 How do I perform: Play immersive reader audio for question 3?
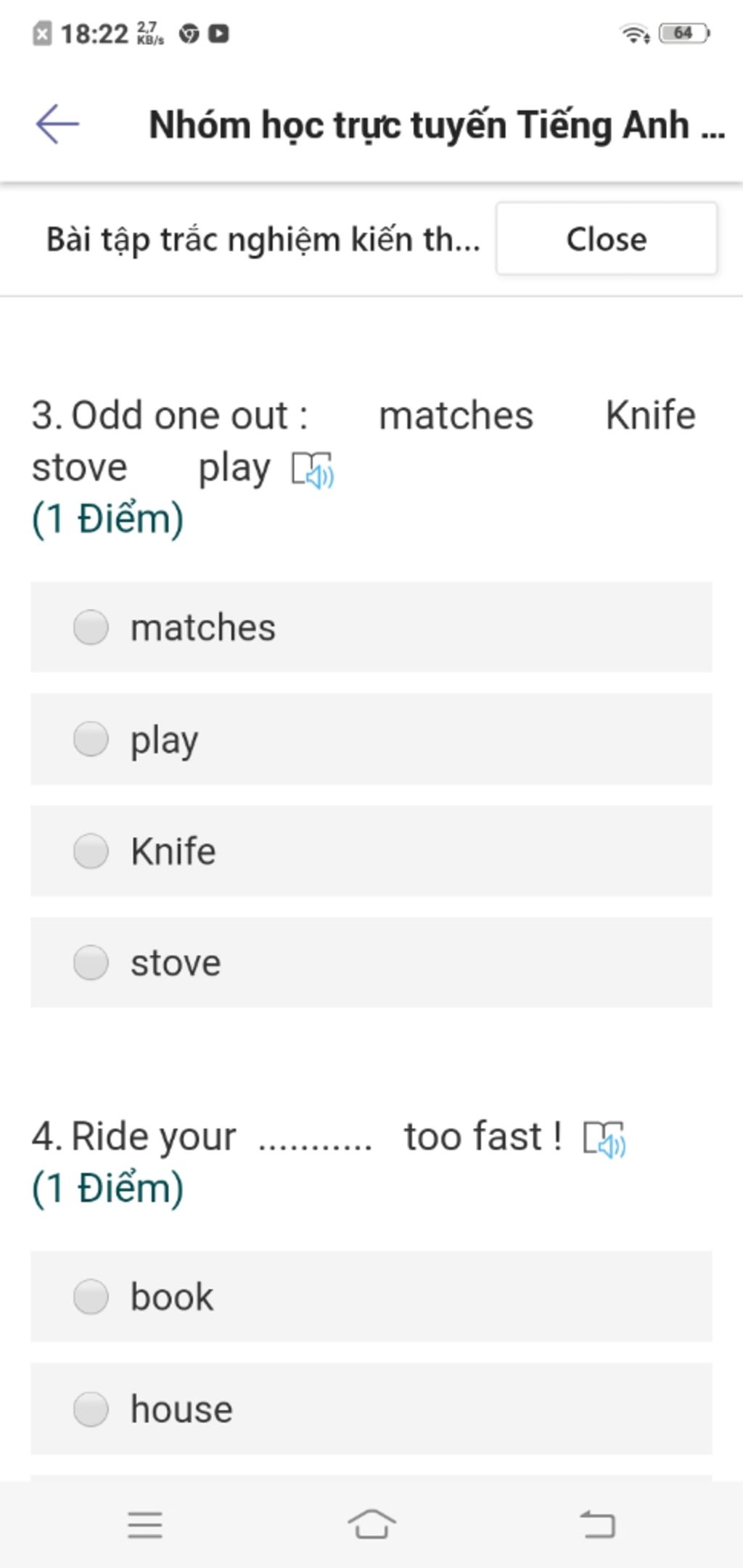(x=312, y=470)
